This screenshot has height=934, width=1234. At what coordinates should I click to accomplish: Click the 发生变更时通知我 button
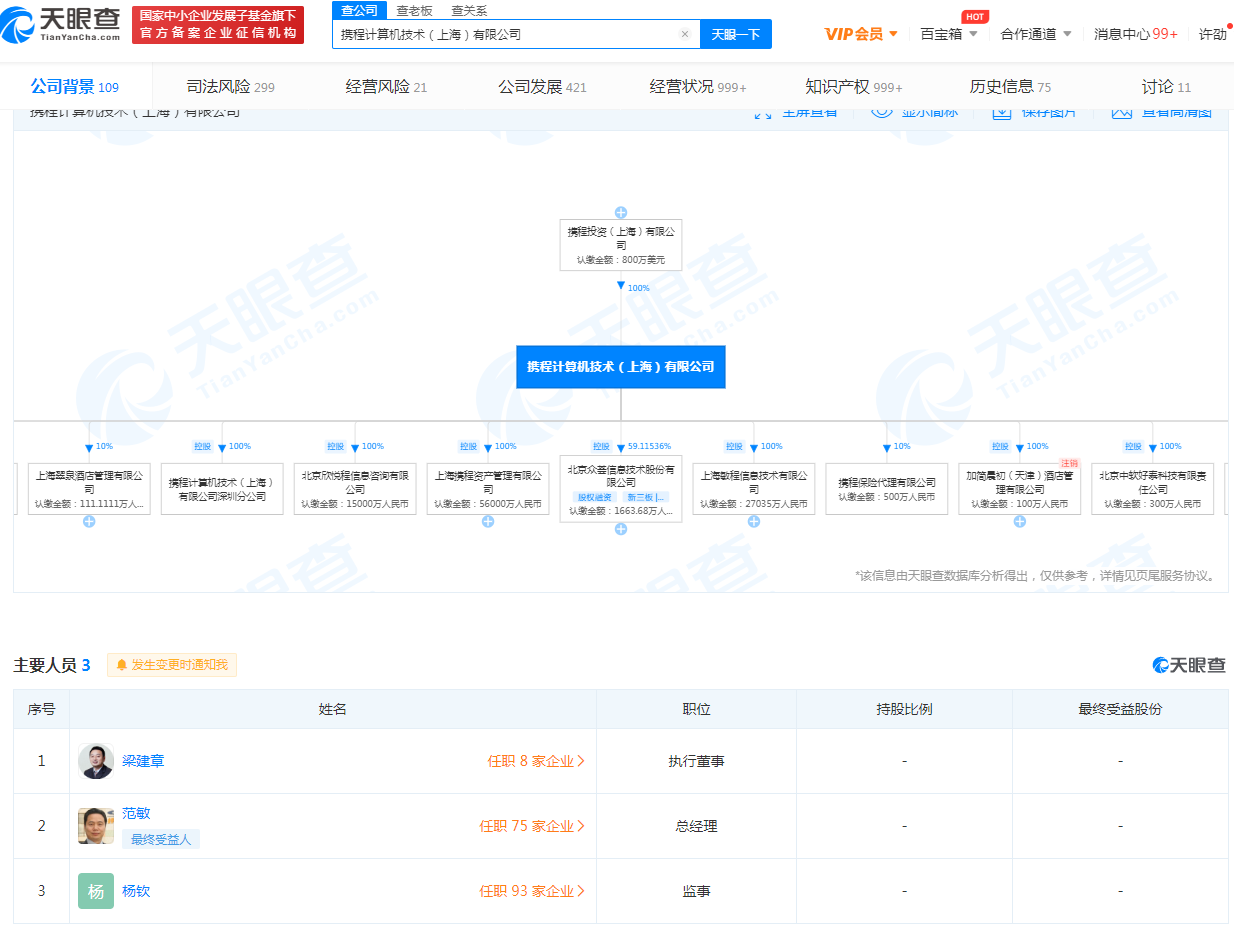pos(172,665)
